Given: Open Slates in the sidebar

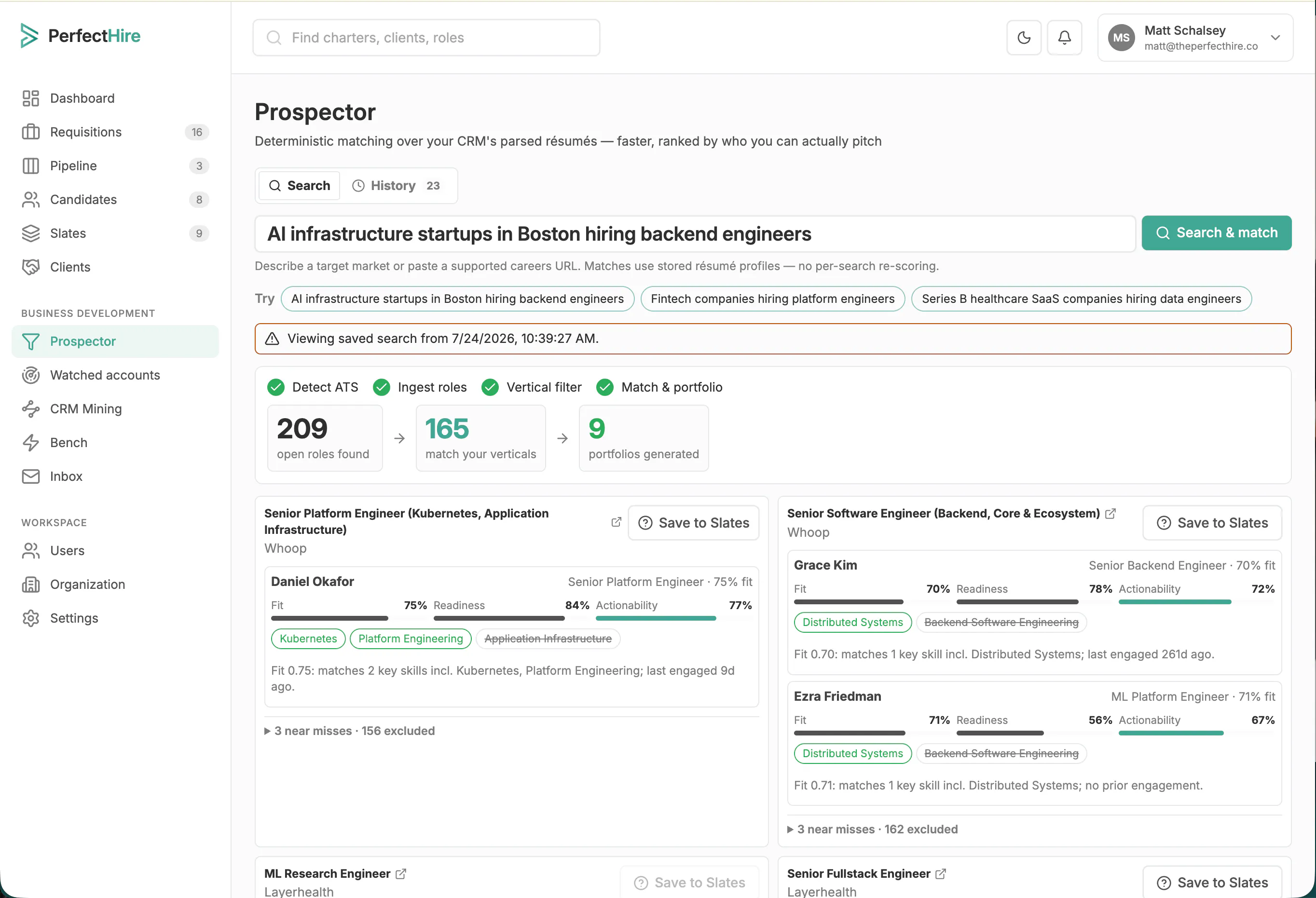Looking at the screenshot, I should tap(115, 233).
